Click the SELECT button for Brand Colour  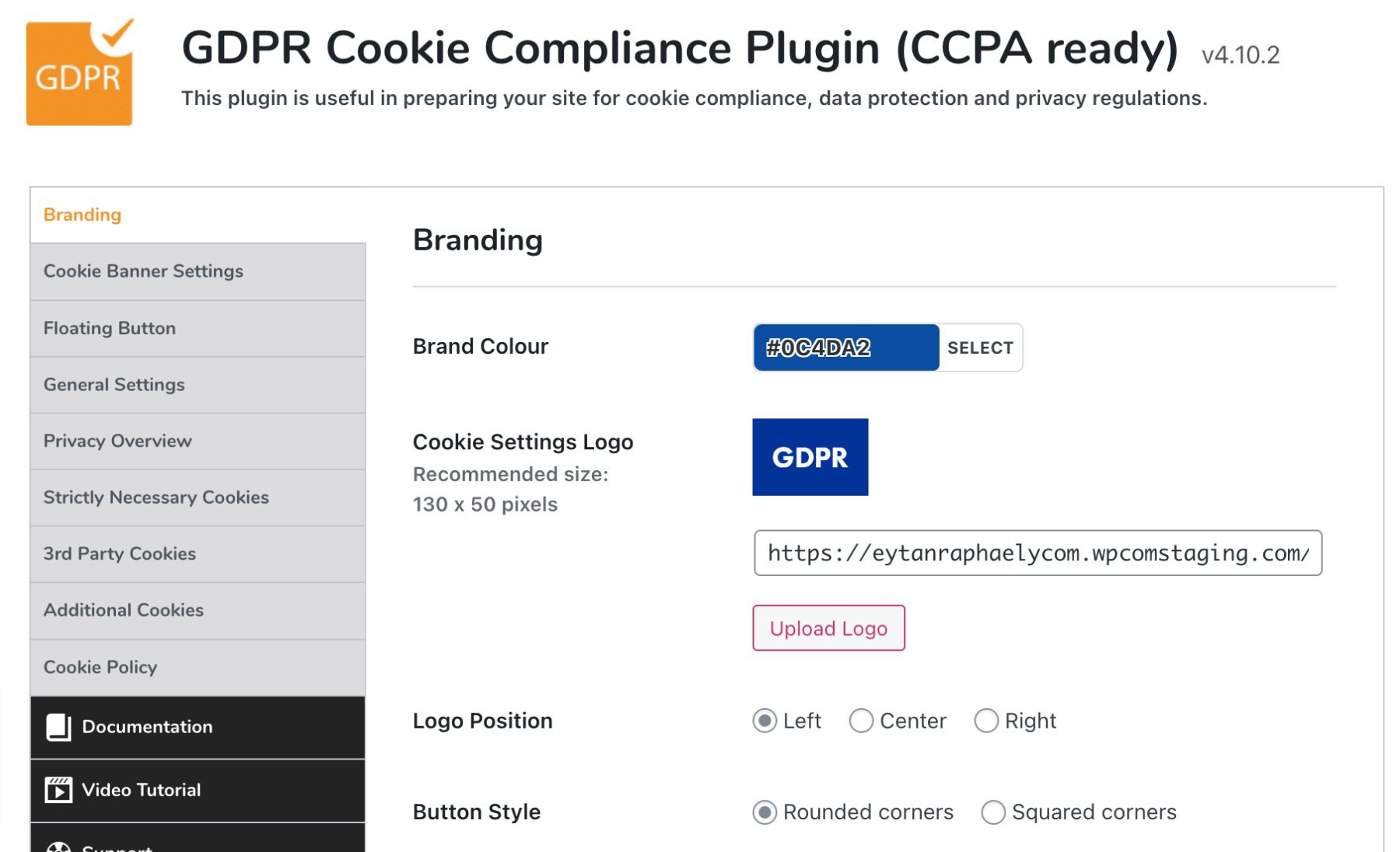coord(980,347)
